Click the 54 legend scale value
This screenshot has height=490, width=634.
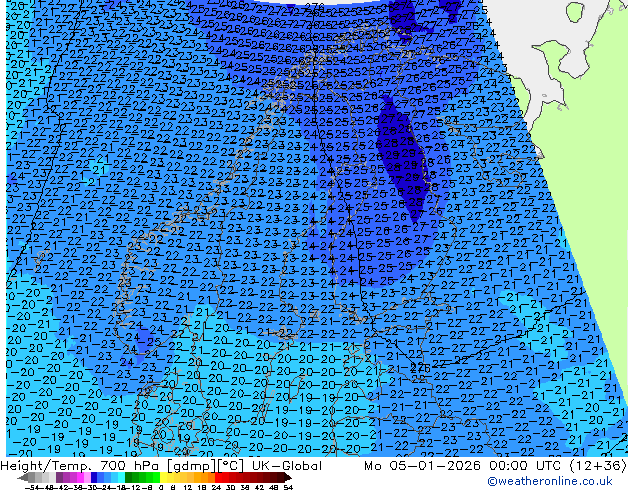point(288,488)
